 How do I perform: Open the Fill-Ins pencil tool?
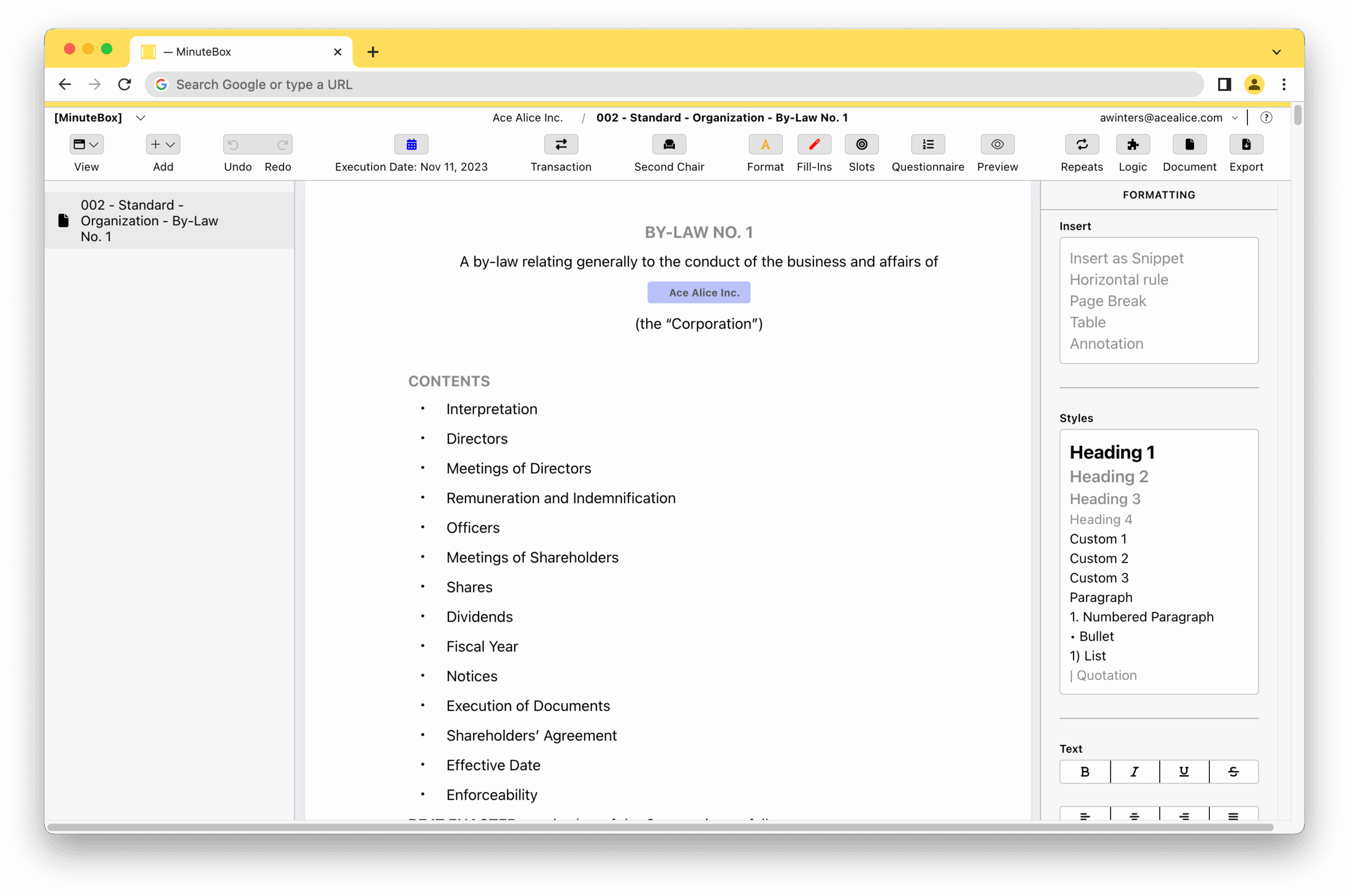click(814, 144)
